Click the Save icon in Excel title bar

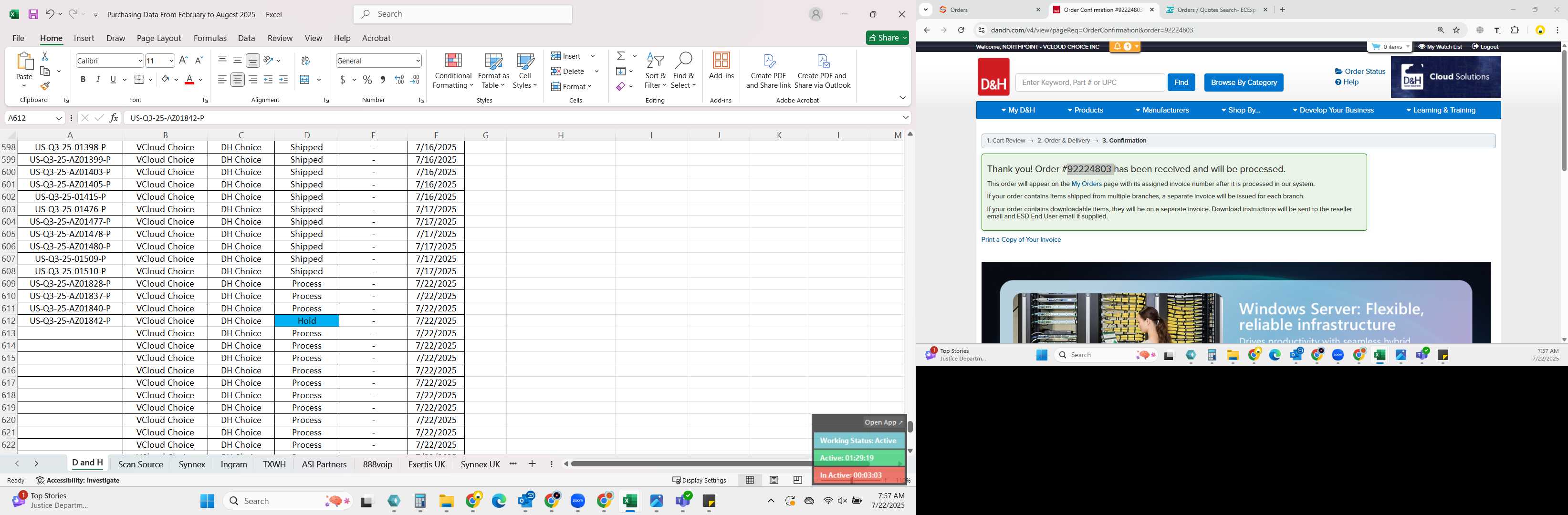pyautogui.click(x=33, y=14)
